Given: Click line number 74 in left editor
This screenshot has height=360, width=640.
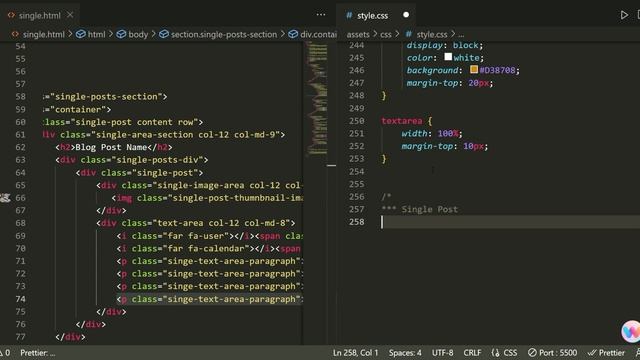Looking at the screenshot, I should click(x=20, y=299).
